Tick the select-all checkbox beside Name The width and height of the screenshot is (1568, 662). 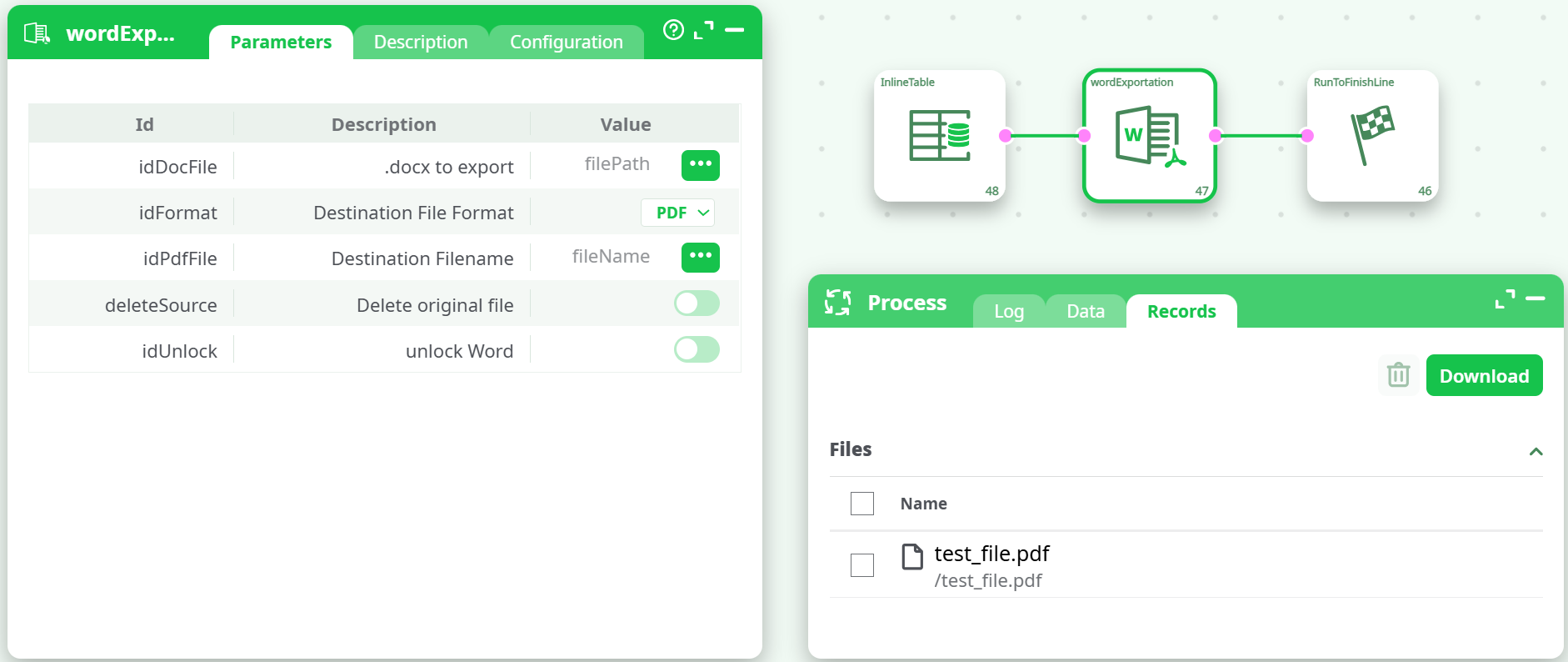(862, 504)
